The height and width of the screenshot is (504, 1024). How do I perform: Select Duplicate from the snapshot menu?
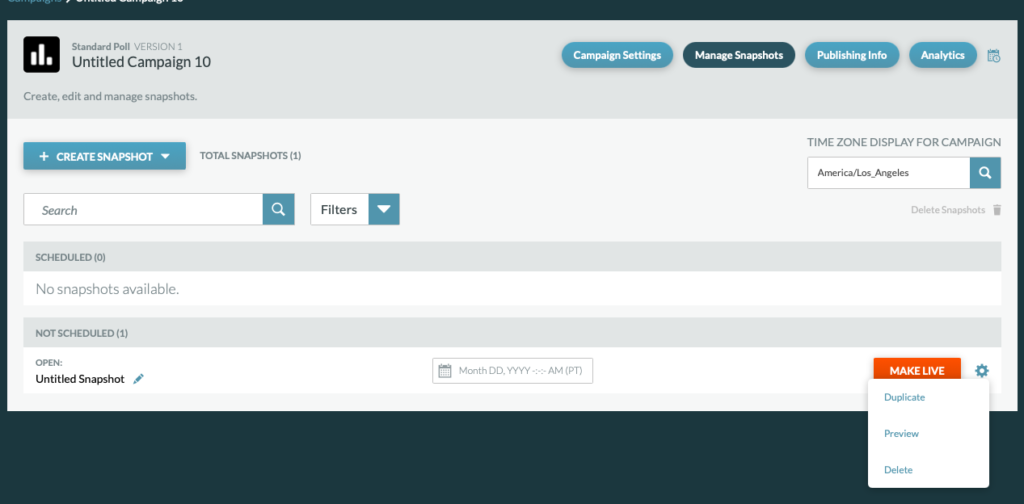pos(904,397)
